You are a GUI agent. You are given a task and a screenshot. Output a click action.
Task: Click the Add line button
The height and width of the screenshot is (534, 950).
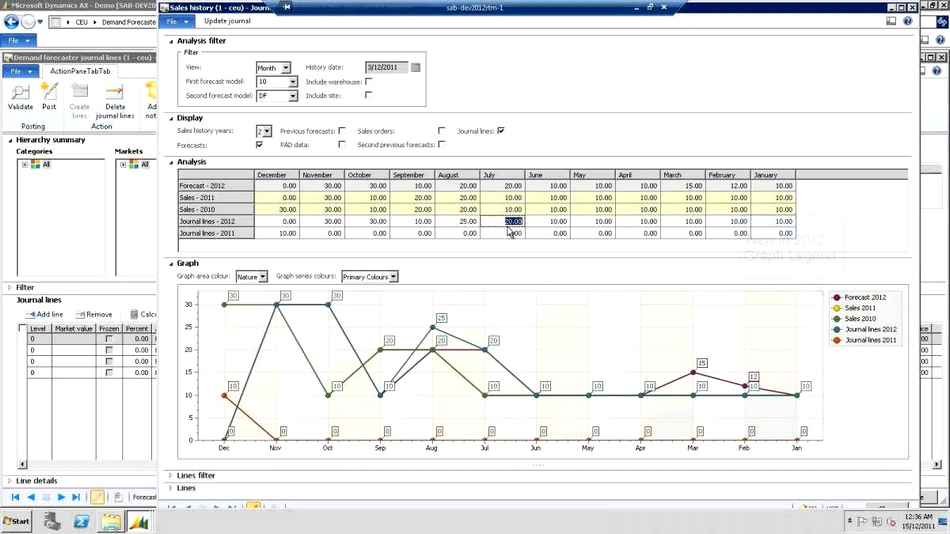click(45, 314)
